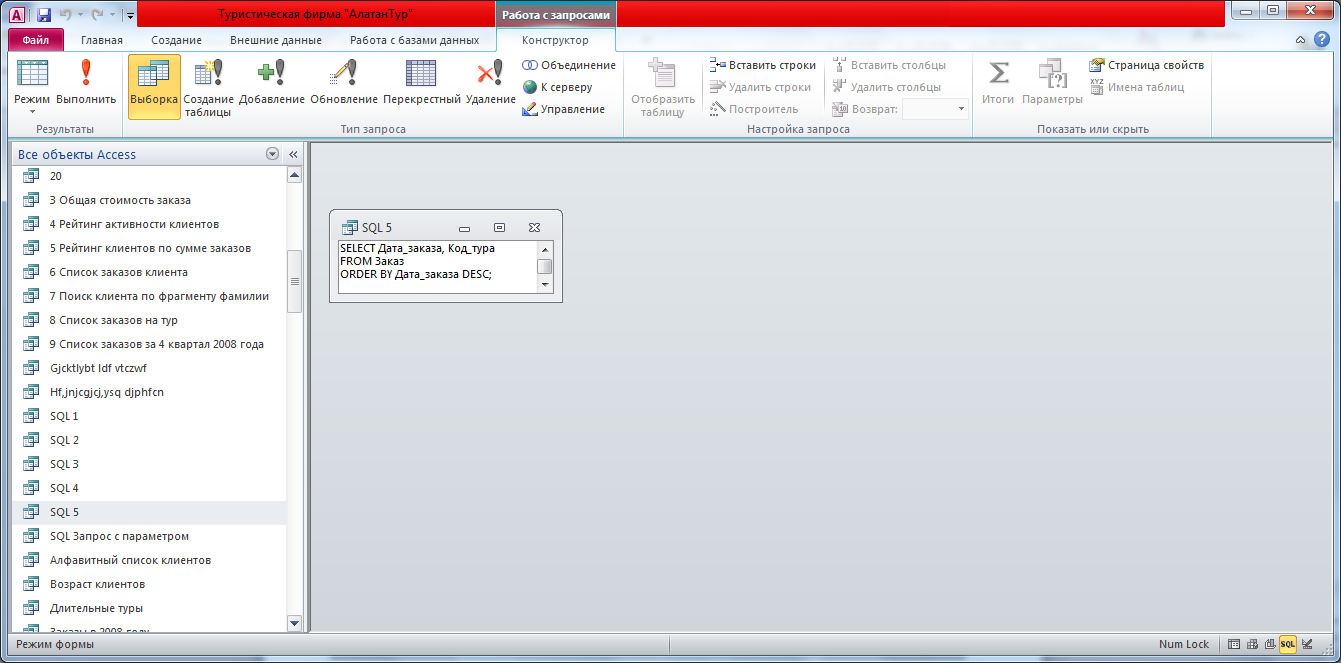Screen dimensions: 1341x663
Task: Click SQL editor scroll down arrow
Action: pyautogui.click(x=545, y=284)
